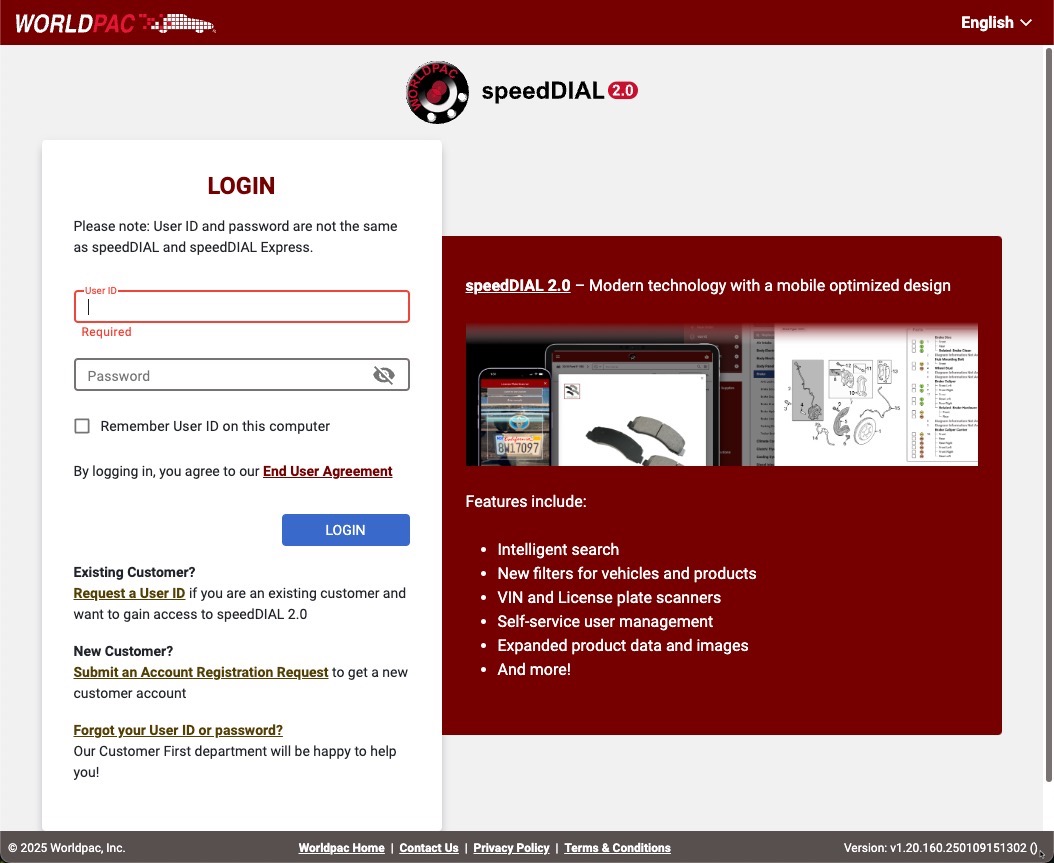Open the English language dropdown
1054x863 pixels.
tap(996, 22)
